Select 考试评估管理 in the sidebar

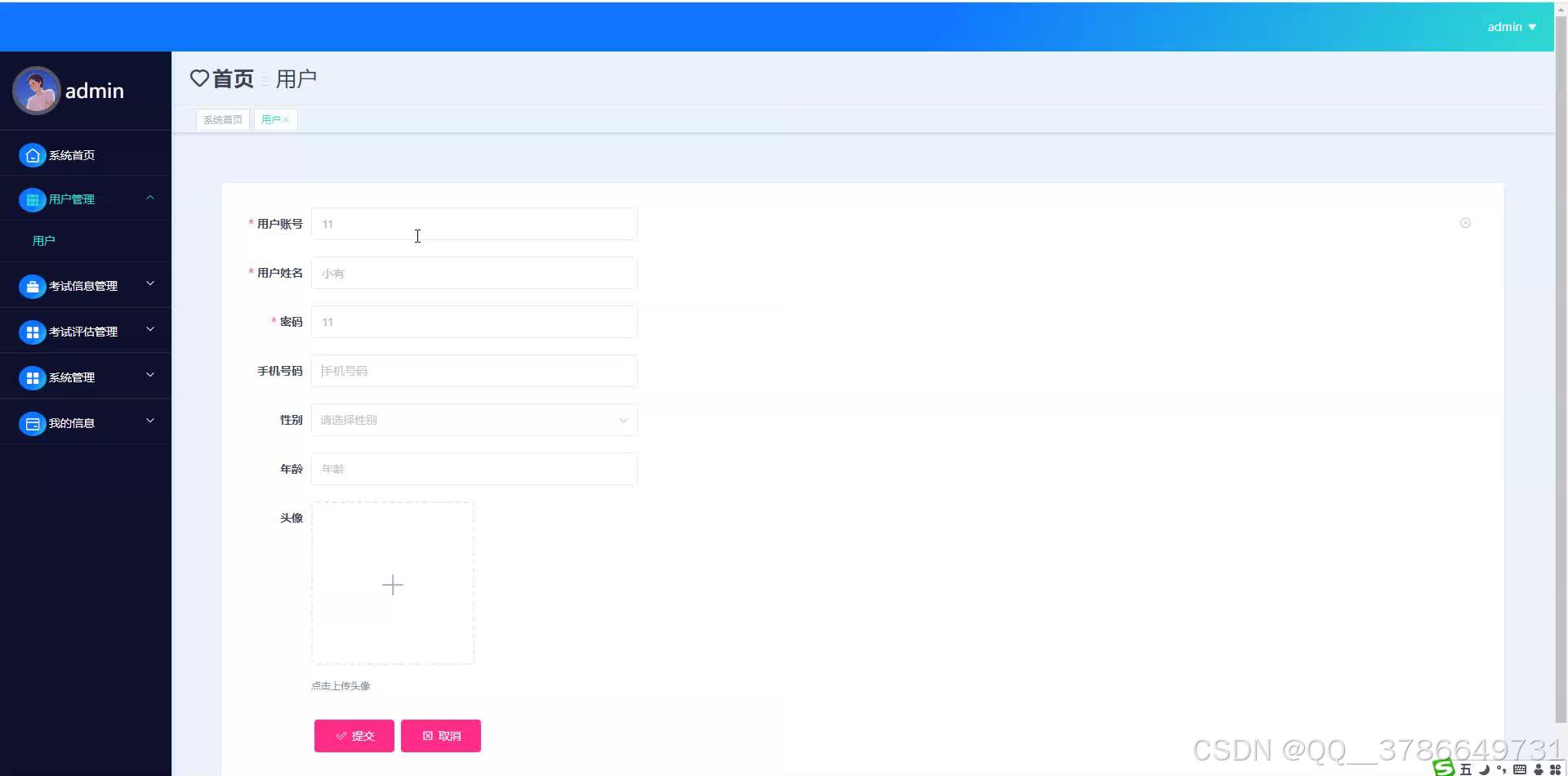tap(83, 332)
